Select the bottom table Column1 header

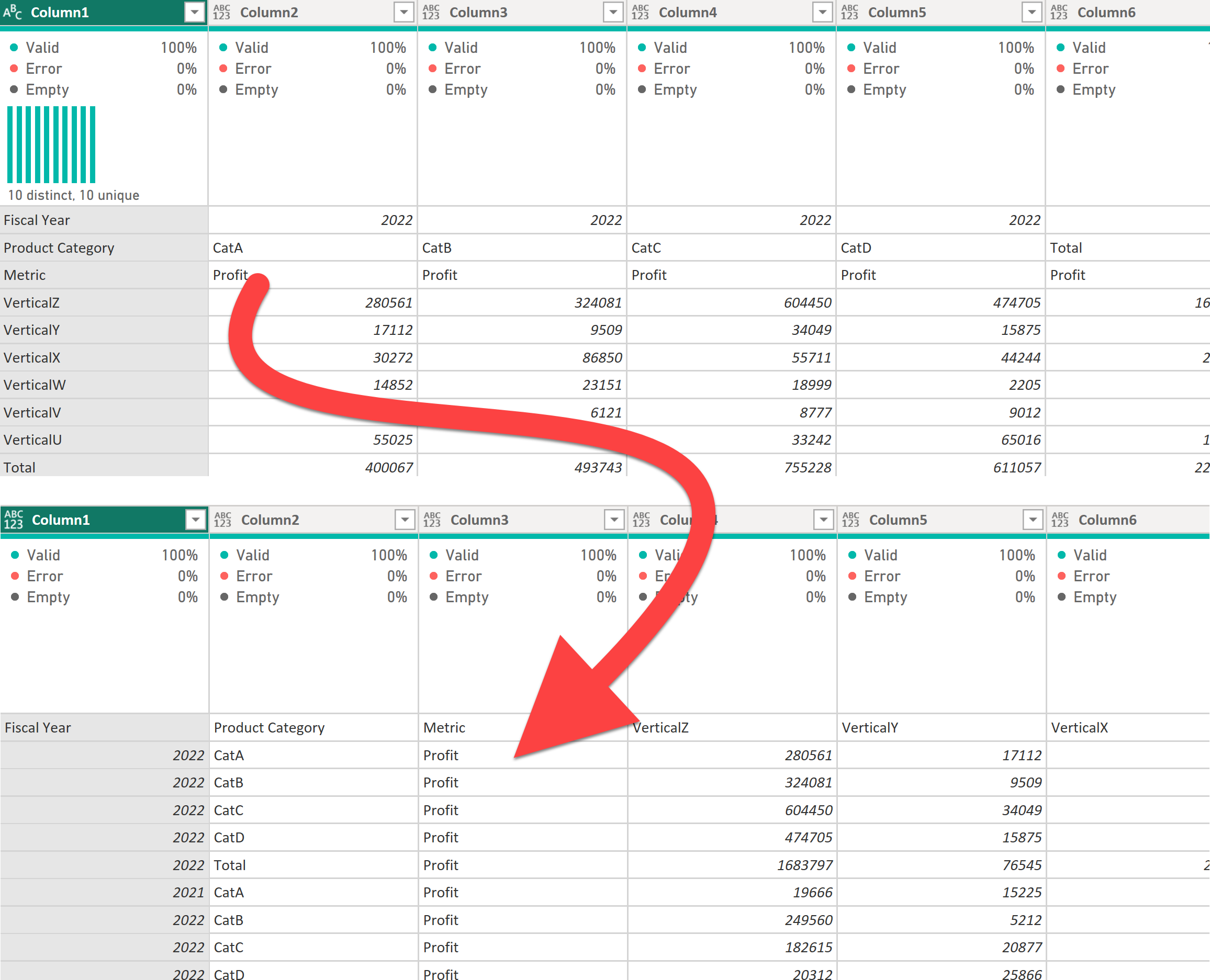coord(105,520)
